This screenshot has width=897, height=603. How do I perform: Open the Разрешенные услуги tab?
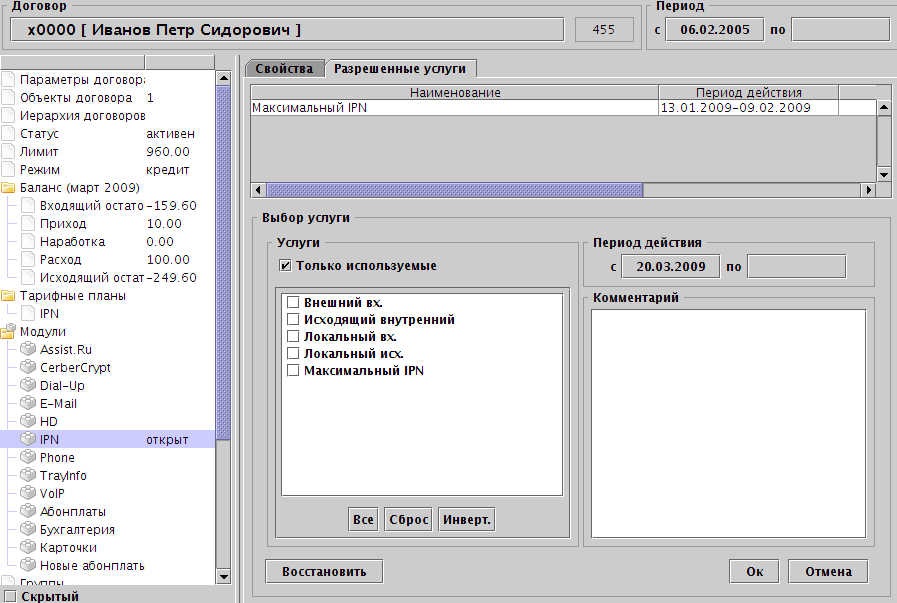click(402, 69)
